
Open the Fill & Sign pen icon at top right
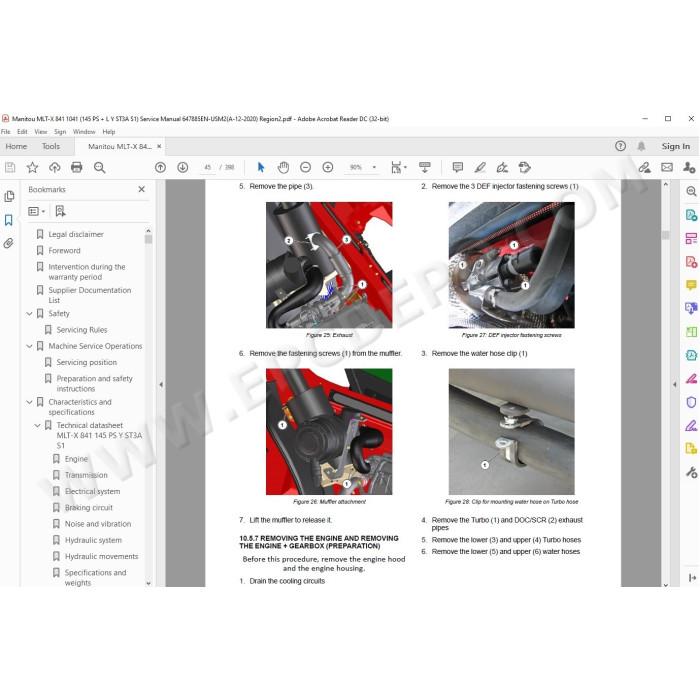(644, 167)
